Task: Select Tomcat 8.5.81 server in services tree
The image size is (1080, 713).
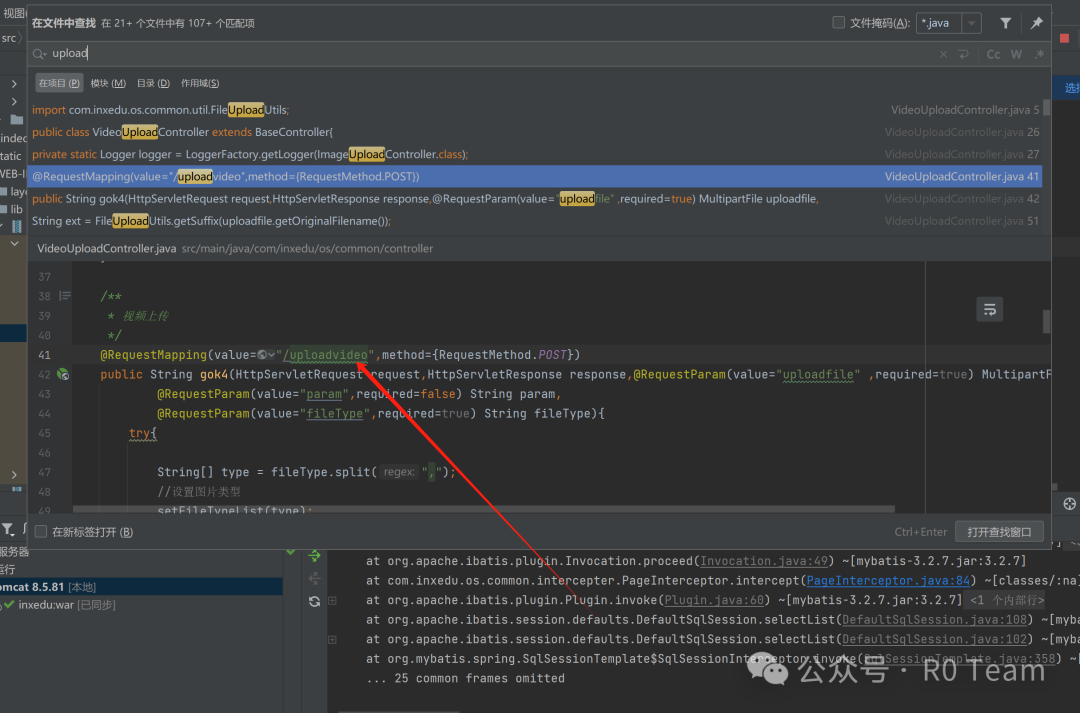Action: [x=141, y=587]
